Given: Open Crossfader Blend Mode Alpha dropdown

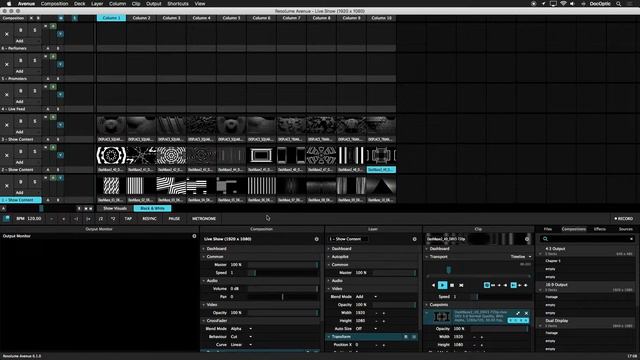Looking at the screenshot, I should coord(241,329).
